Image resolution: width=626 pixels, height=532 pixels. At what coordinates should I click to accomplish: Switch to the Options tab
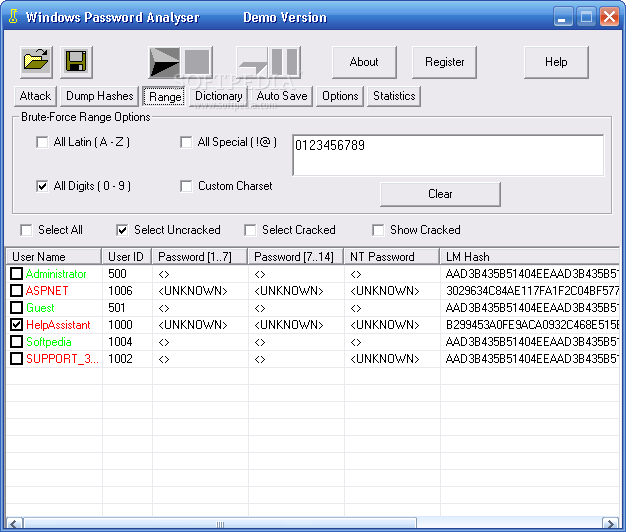pos(340,96)
